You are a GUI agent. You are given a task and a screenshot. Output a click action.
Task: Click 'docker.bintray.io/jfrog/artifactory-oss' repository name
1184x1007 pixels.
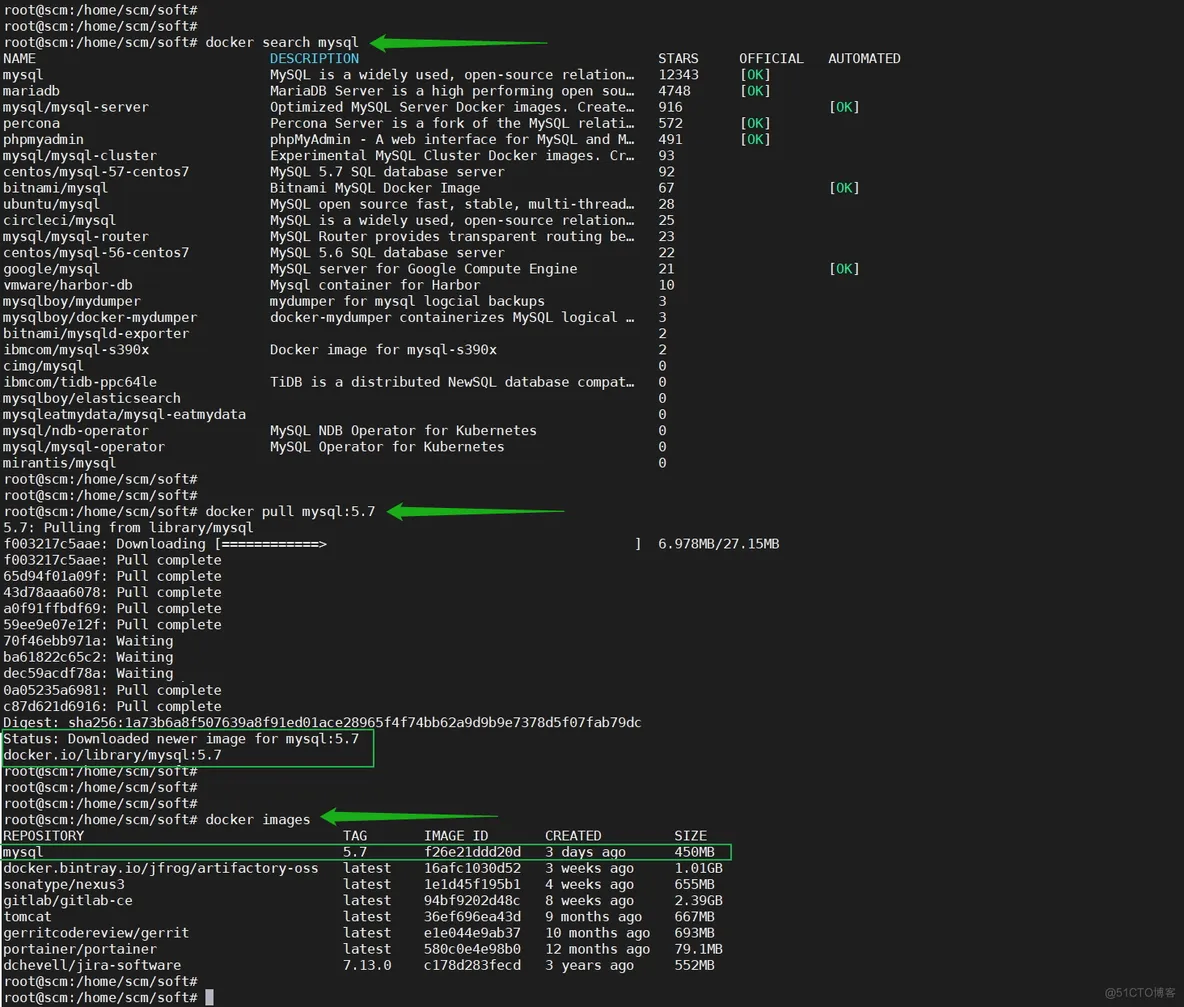[161, 868]
